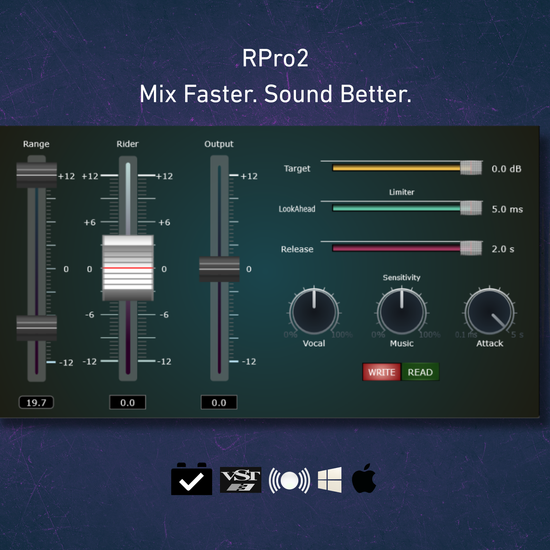This screenshot has width=550, height=550.
Task: Click the Attack knob
Action: 490,311
